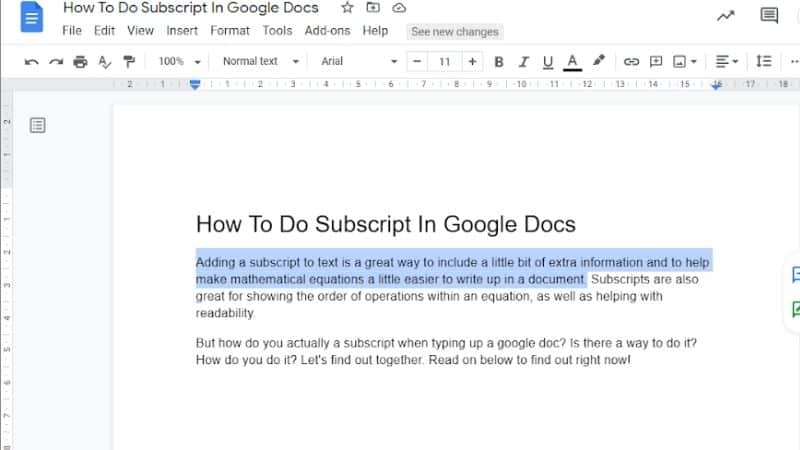Screen dimensions: 800x450
Task: Toggle Bold formatting
Action: tap(499, 62)
